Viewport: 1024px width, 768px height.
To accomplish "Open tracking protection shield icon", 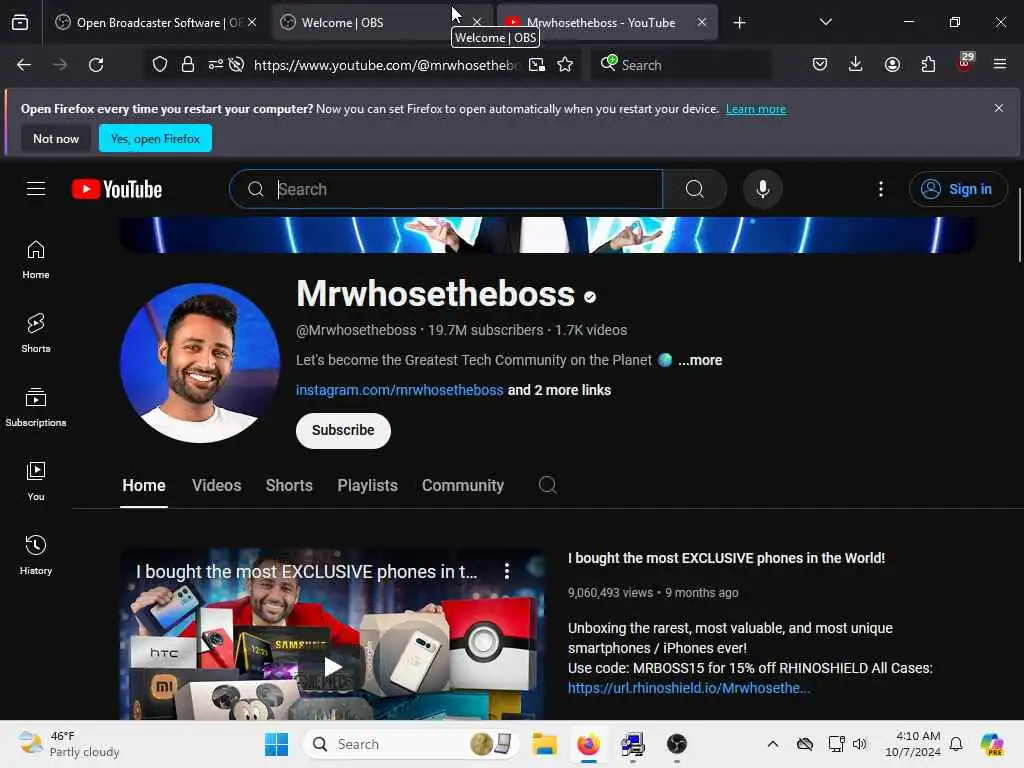I will (160, 65).
